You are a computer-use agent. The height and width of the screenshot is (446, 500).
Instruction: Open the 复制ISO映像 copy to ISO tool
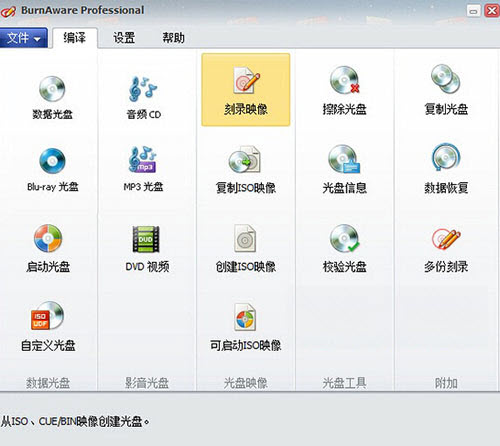246,170
